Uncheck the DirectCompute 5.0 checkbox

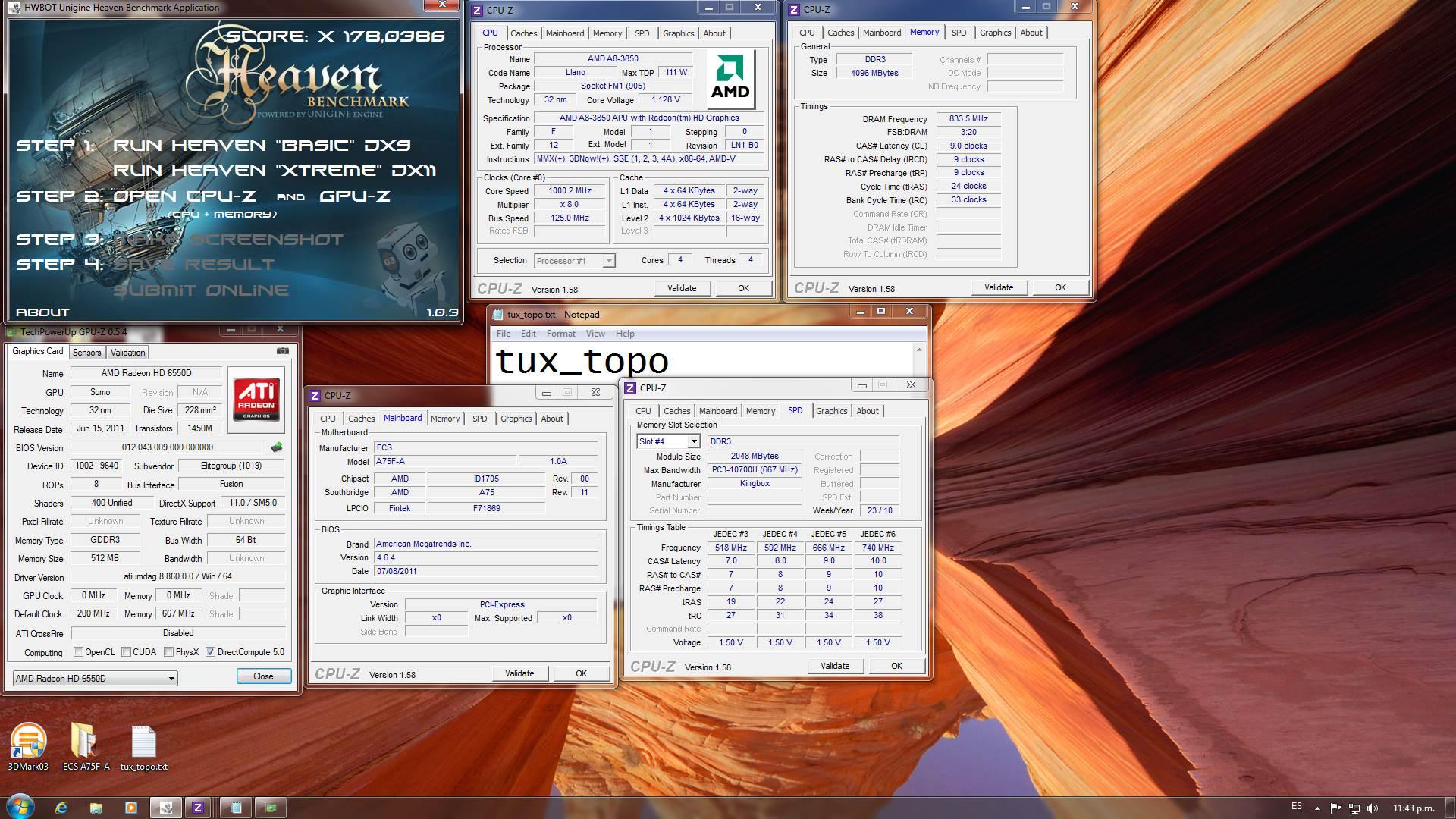(210, 652)
